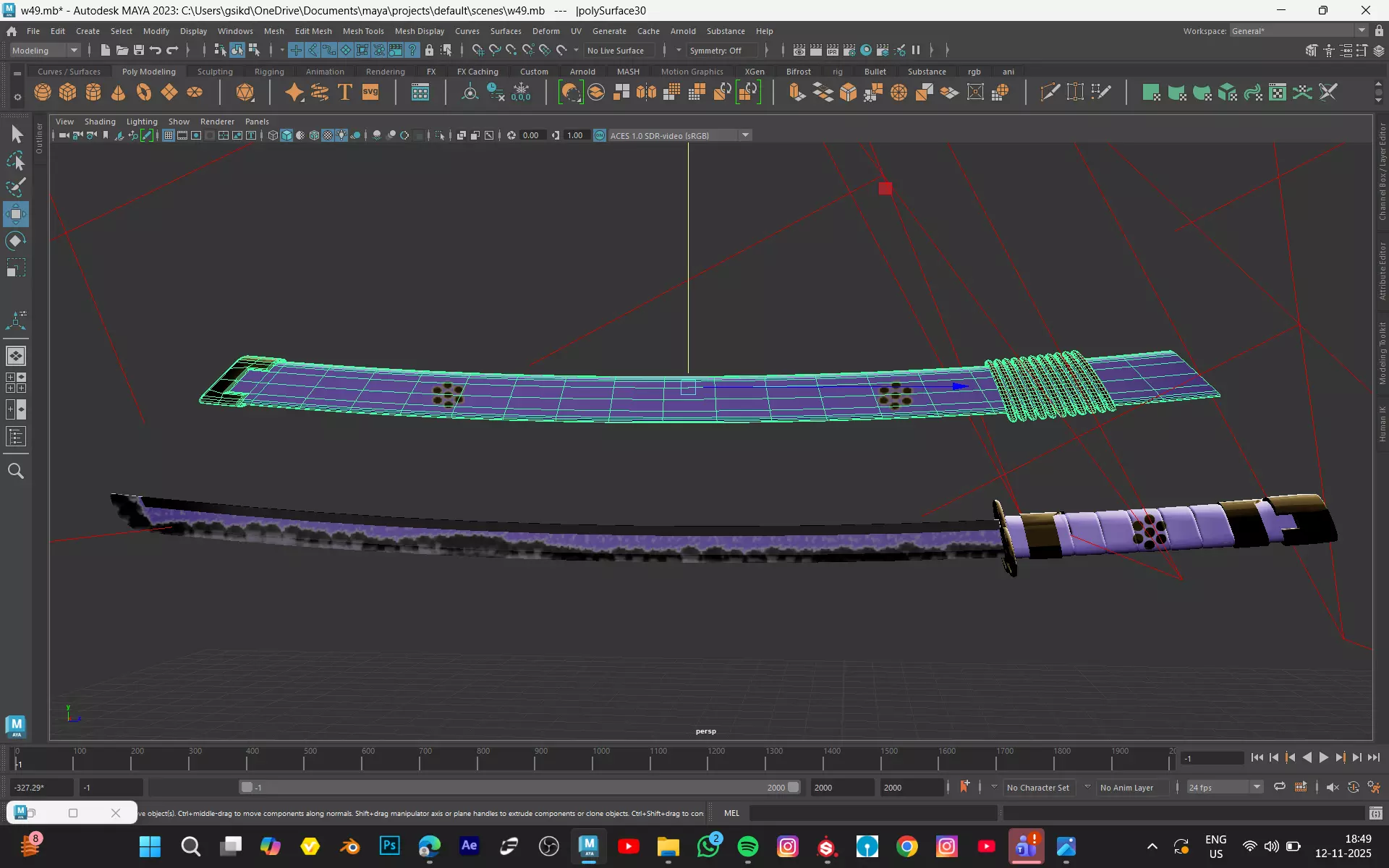
Task: Toggle snap to points
Action: coord(511,50)
